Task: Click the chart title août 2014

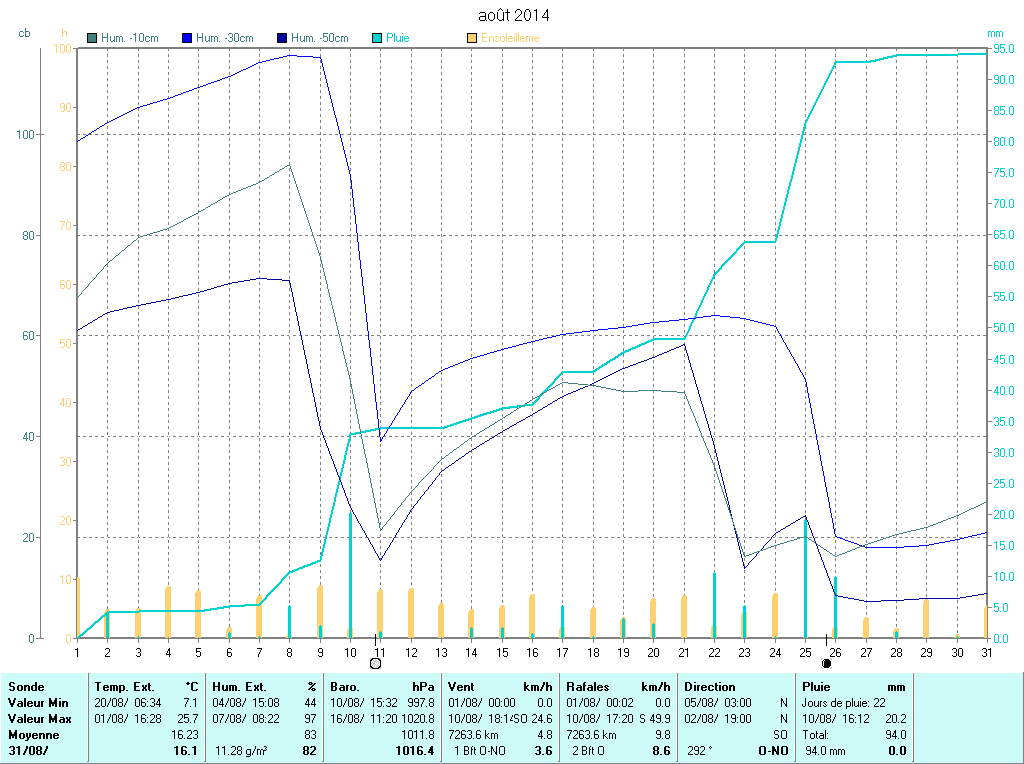Action: (514, 15)
